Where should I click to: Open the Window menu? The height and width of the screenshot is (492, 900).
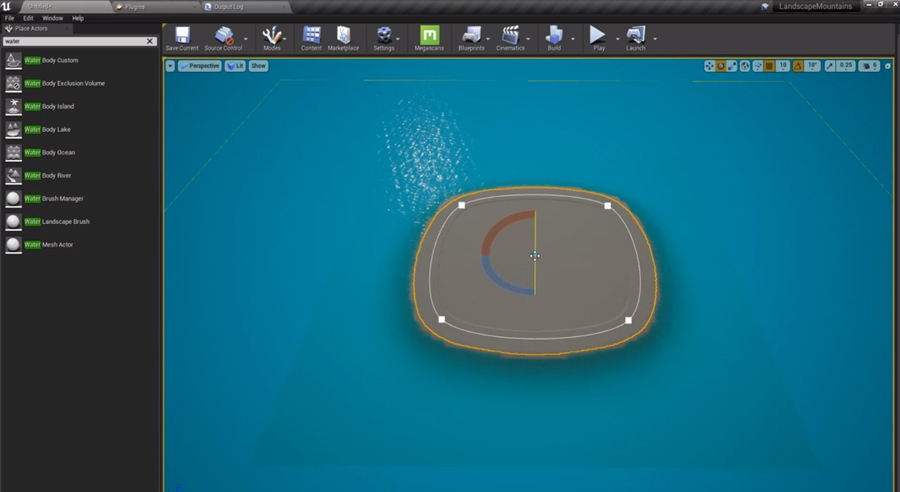(x=52, y=18)
